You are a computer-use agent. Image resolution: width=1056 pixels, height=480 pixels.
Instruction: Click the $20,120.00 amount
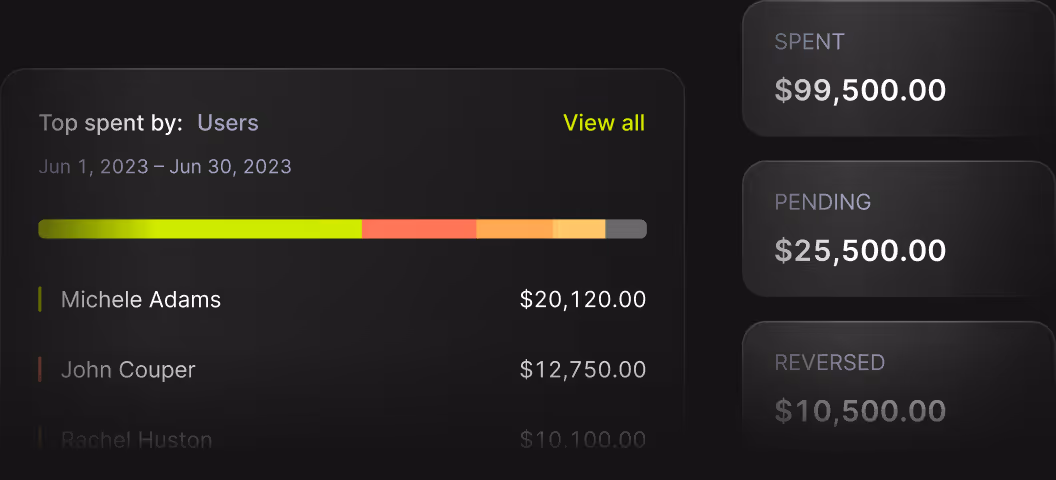(583, 300)
